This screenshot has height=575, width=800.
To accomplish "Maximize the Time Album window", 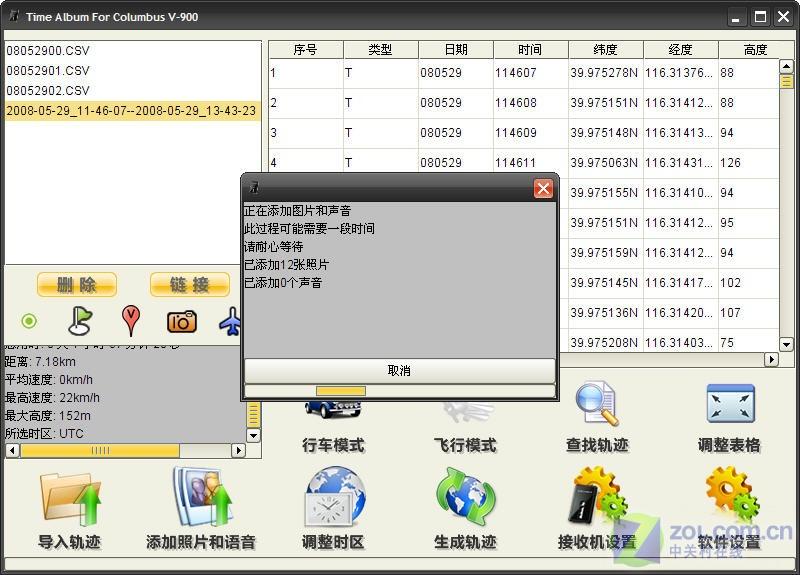I will [x=760, y=18].
